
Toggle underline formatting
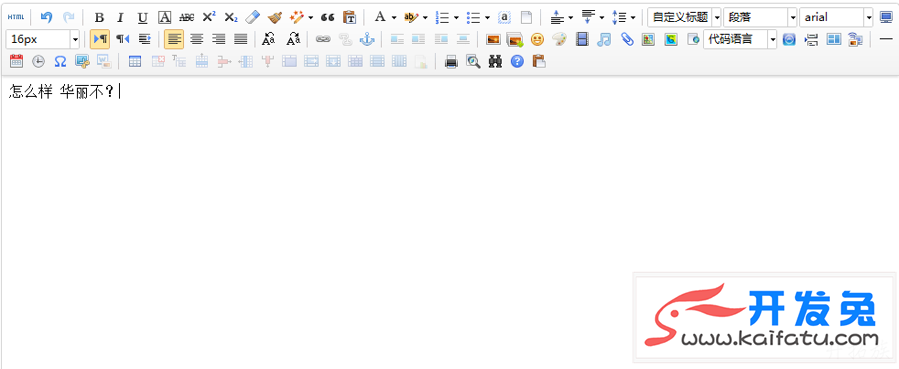(x=143, y=17)
